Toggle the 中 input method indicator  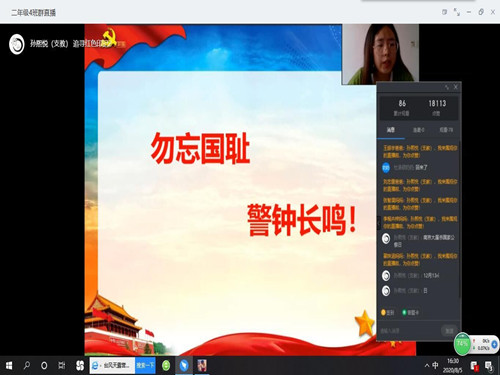(x=435, y=365)
